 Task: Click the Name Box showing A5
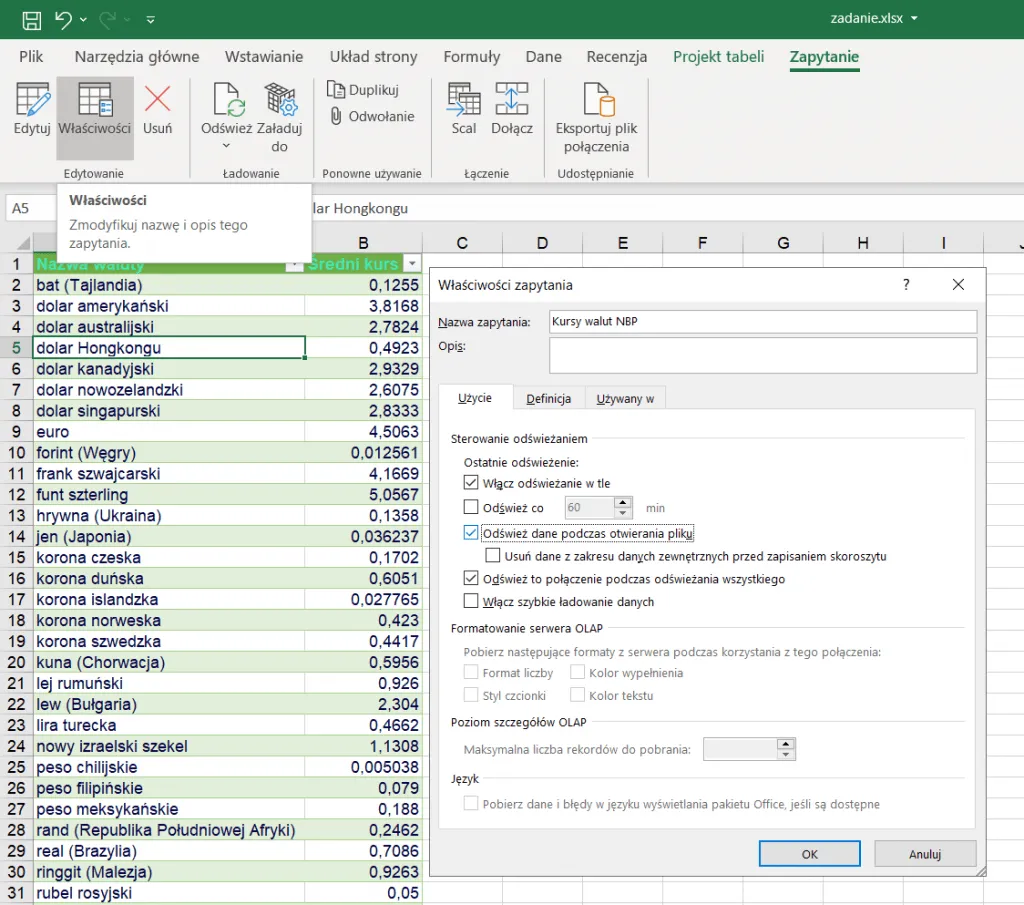pos(30,208)
